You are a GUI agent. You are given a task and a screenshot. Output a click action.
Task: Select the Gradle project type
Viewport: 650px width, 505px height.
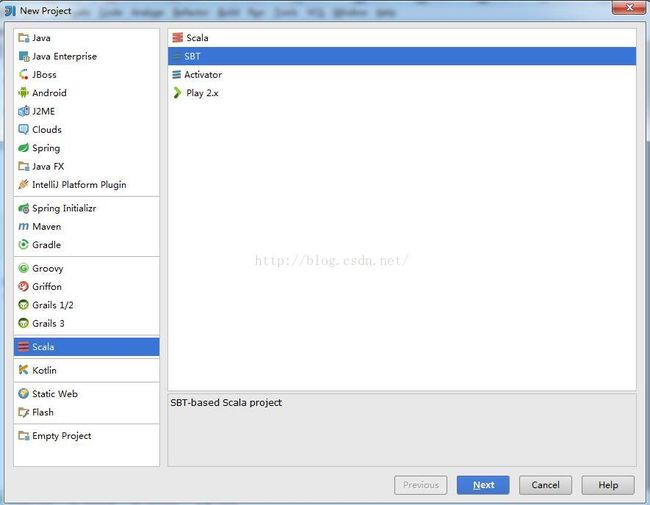86,245
